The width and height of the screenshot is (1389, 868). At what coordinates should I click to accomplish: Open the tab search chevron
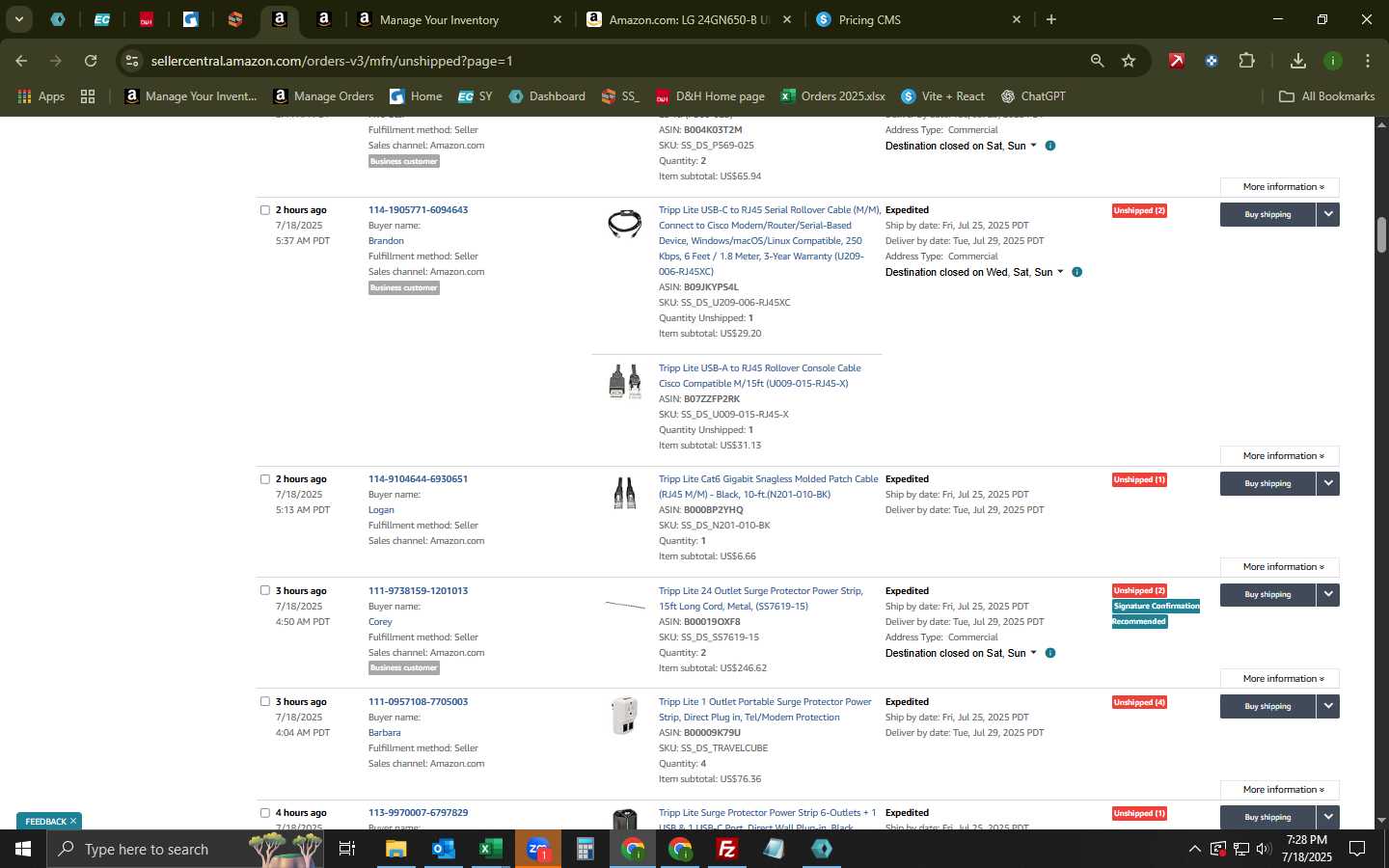18,19
